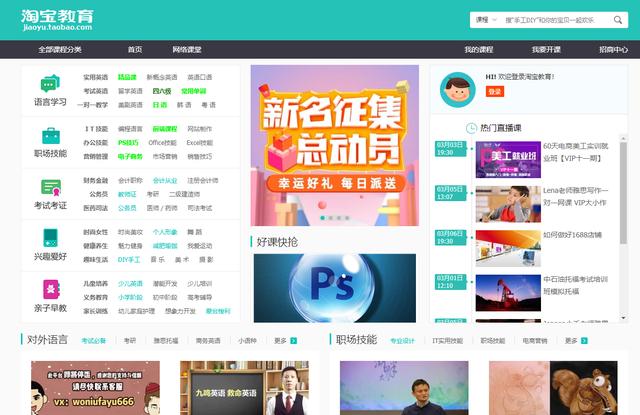Screen dimensions: 640x415
Task: Click the 语言学习 speech bubble icon
Action: point(50,84)
